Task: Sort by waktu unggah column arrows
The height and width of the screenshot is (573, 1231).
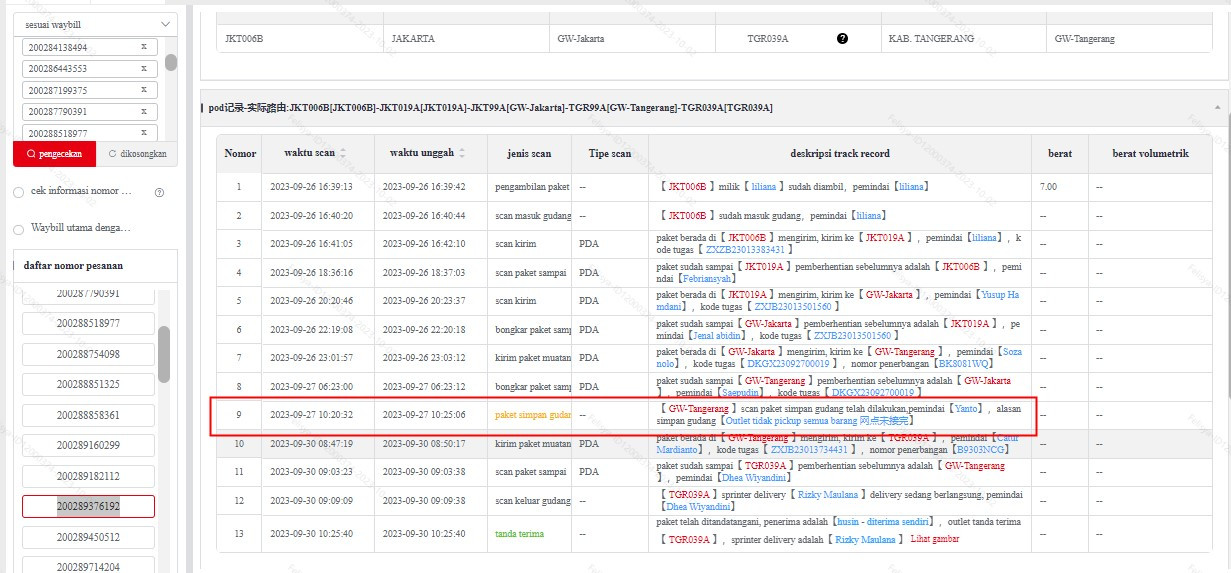Action: 462,153
